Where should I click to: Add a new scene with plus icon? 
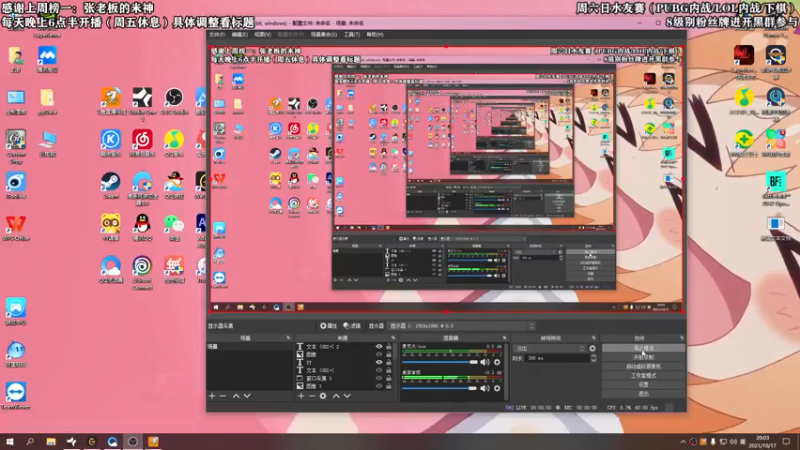pyautogui.click(x=212, y=396)
